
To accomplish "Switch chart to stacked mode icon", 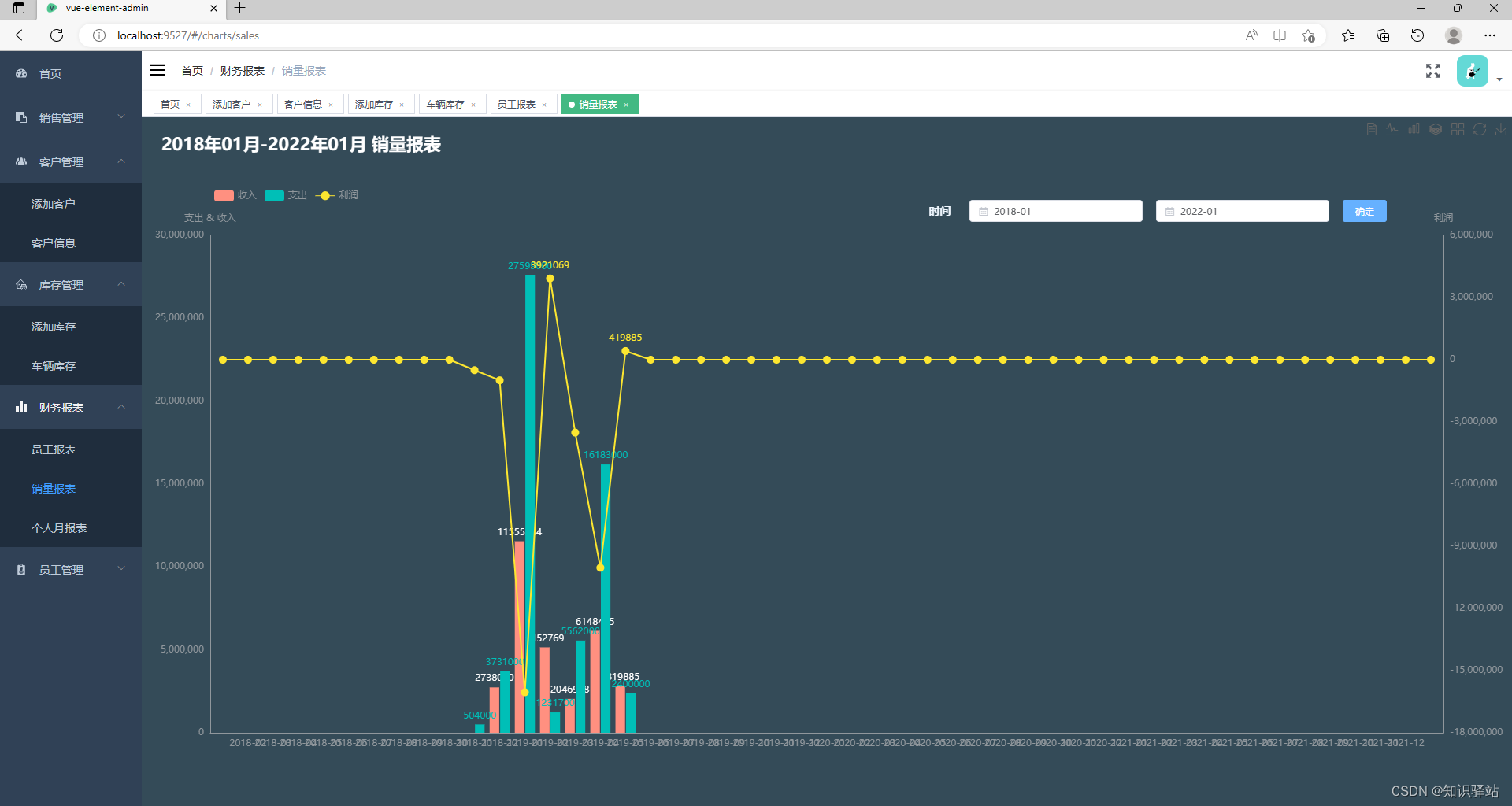I will click(1436, 129).
